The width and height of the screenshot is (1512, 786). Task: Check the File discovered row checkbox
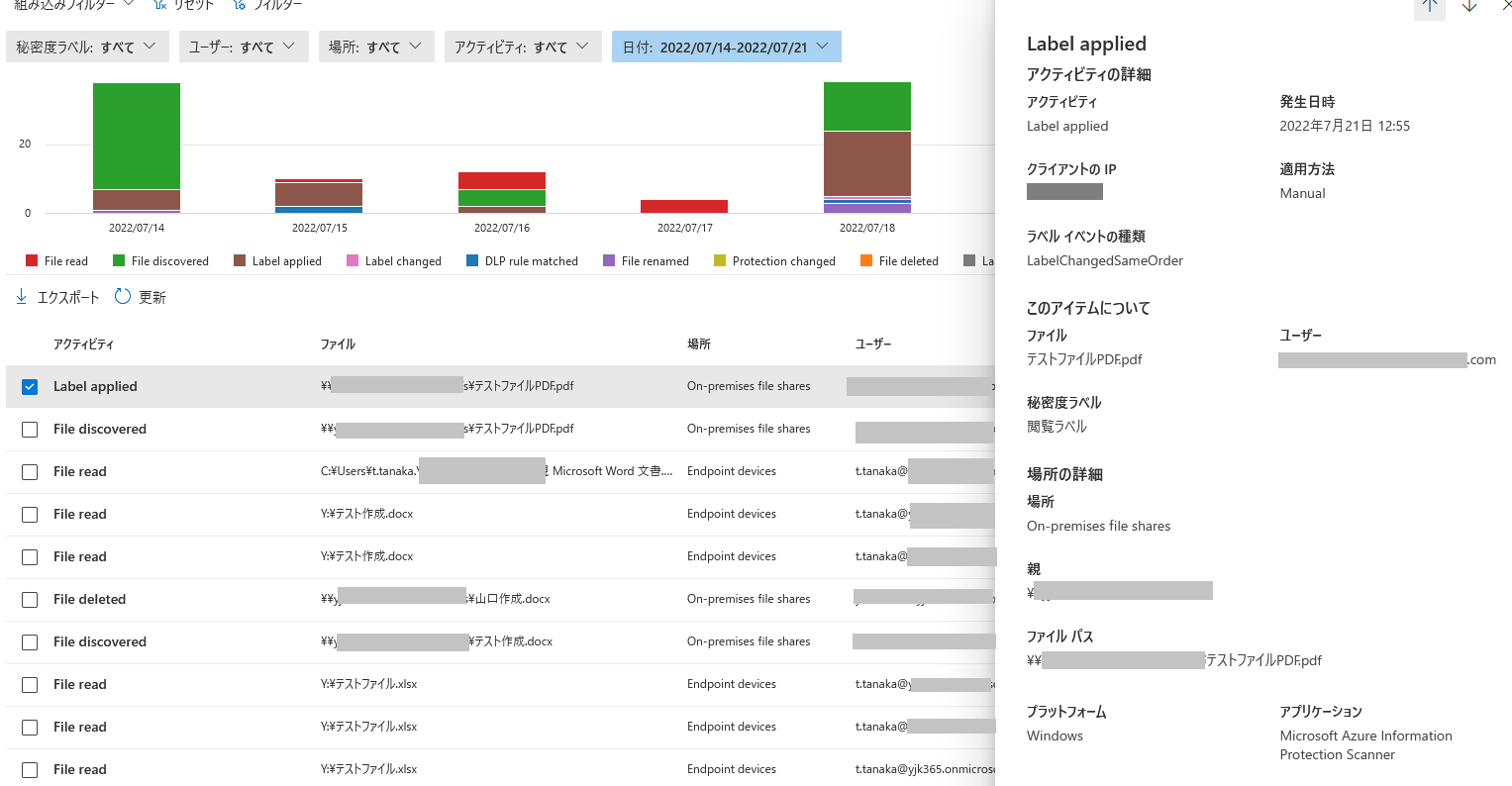coord(29,430)
